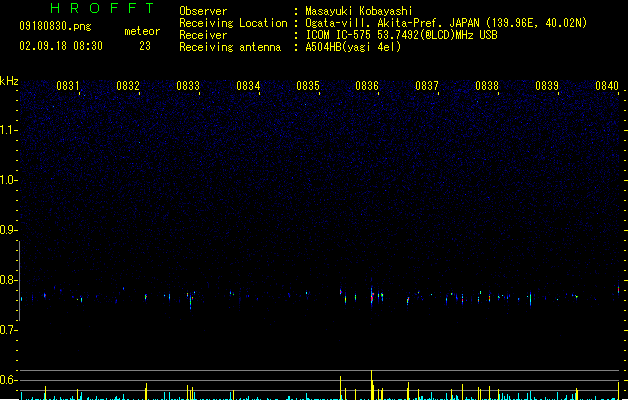Click the 0839 time marker
Viewport: 629px width, 400px height.
547,85
